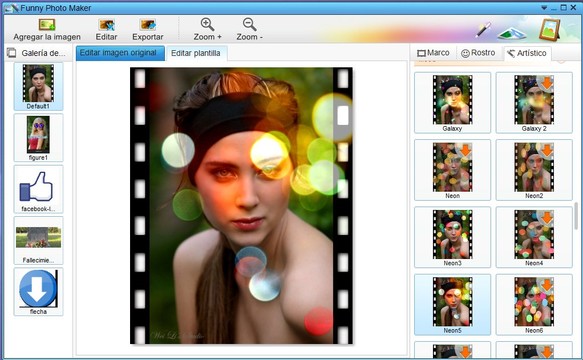Click the download arrow badge on Neon2
The width and height of the screenshot is (583, 360).
(x=546, y=150)
